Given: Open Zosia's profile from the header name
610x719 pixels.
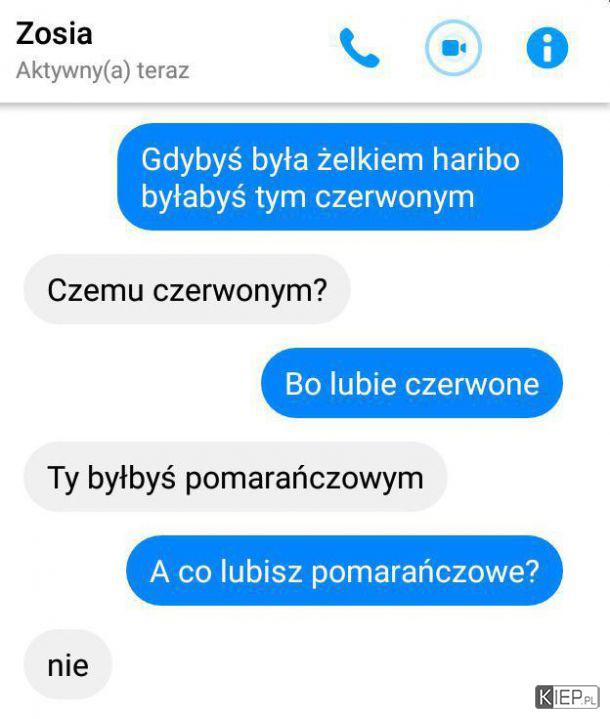Looking at the screenshot, I should [54, 33].
